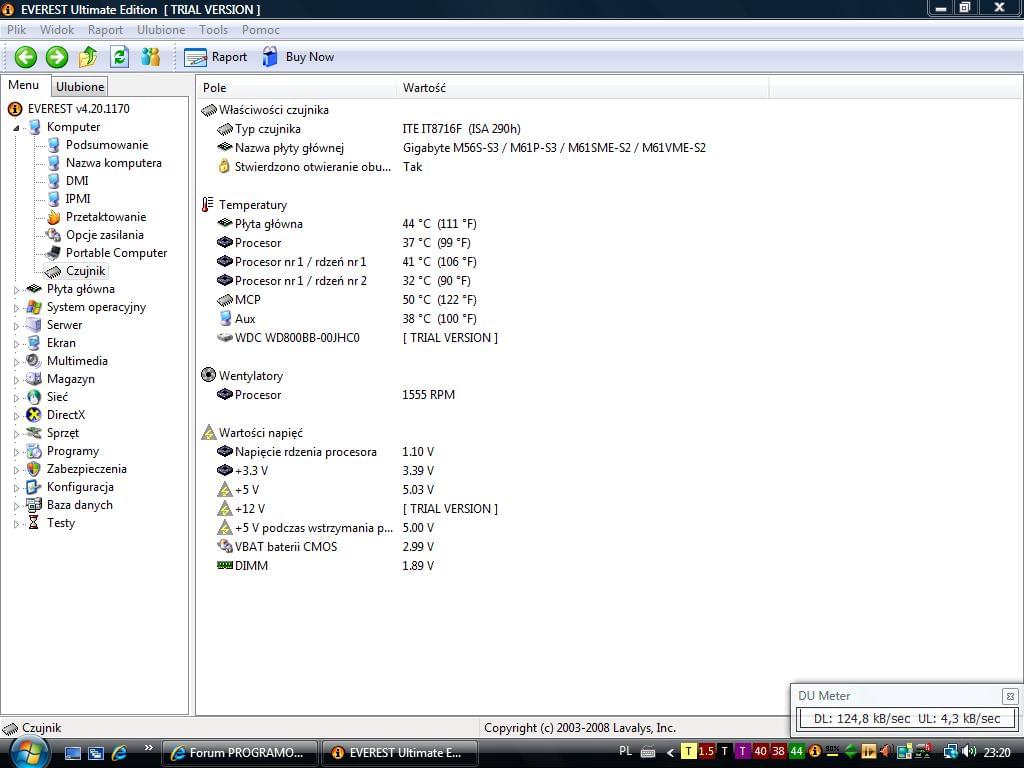Select the IPMI tree item
The image size is (1024, 768).
[78, 199]
